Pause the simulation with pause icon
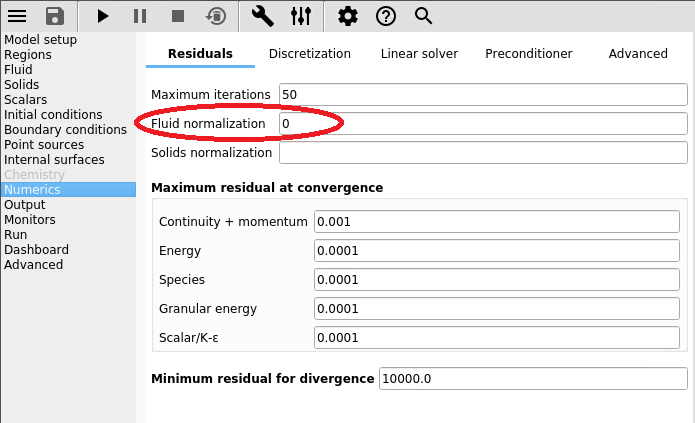695x423 pixels. coord(140,16)
